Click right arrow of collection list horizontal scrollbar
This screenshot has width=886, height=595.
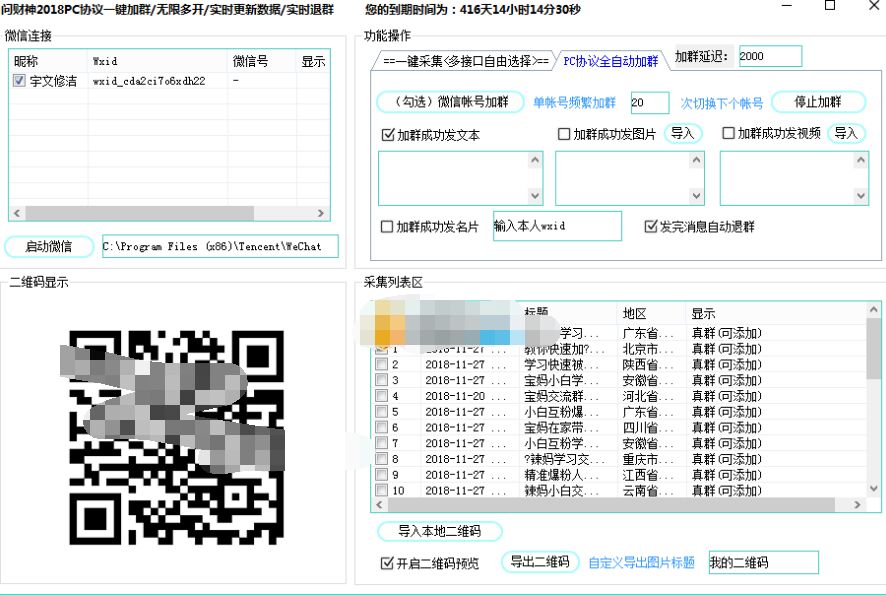click(x=858, y=505)
